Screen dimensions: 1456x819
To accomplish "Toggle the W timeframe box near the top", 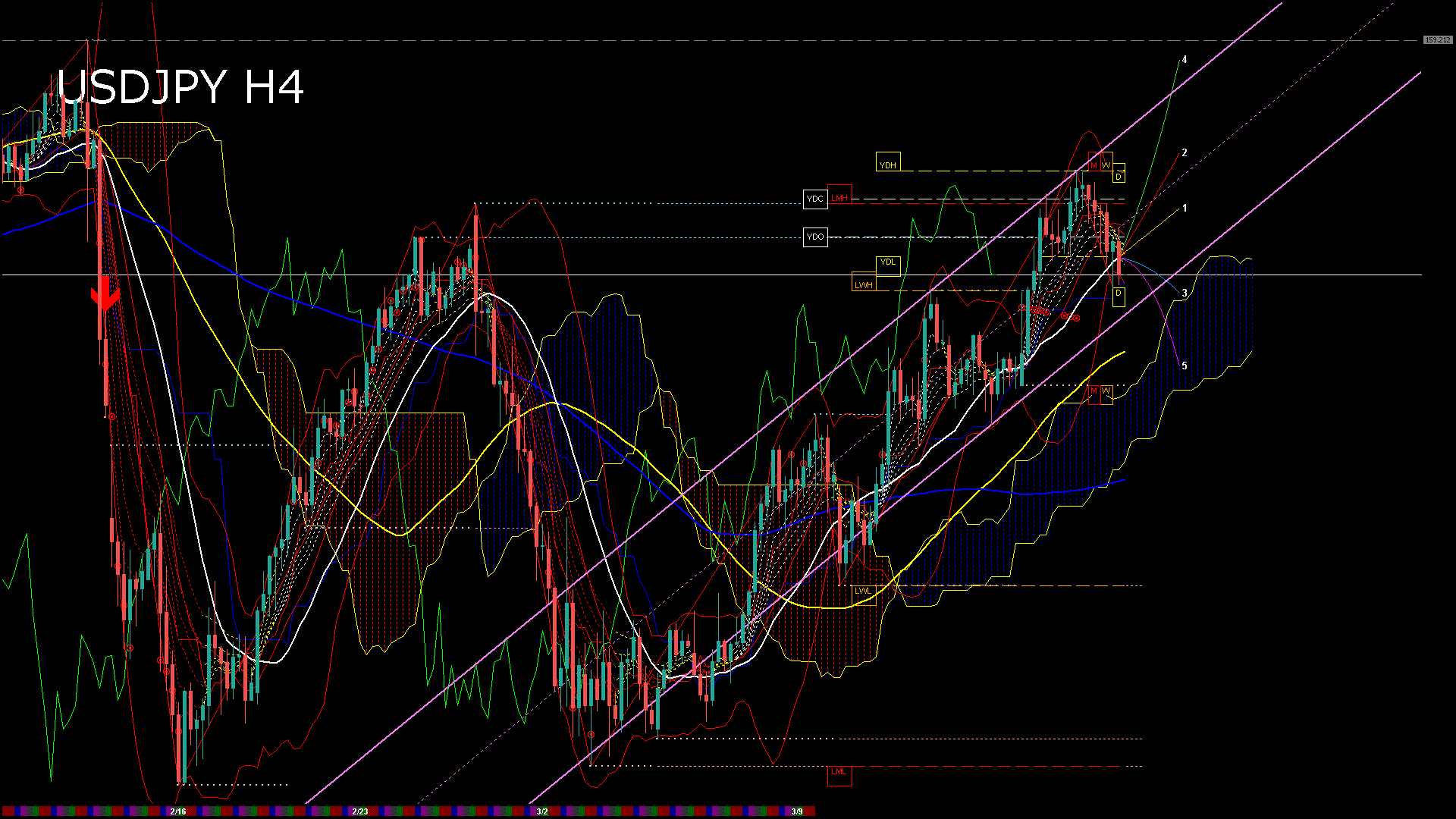I will pos(1106,162).
